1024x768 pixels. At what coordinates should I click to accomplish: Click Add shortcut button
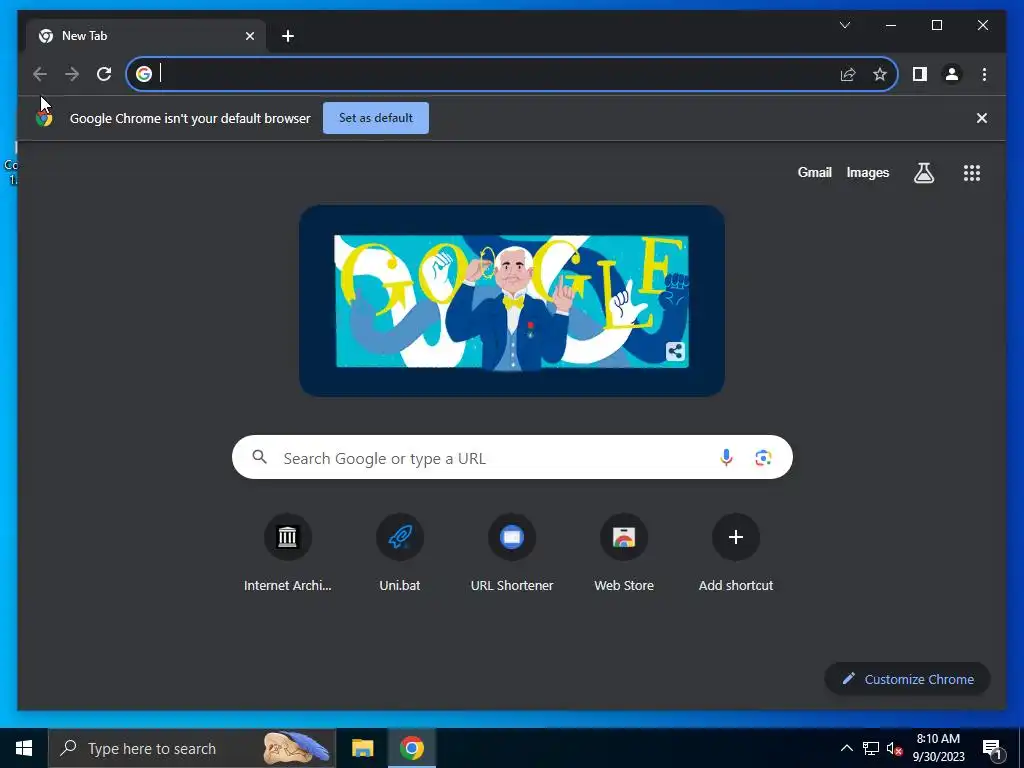click(736, 552)
